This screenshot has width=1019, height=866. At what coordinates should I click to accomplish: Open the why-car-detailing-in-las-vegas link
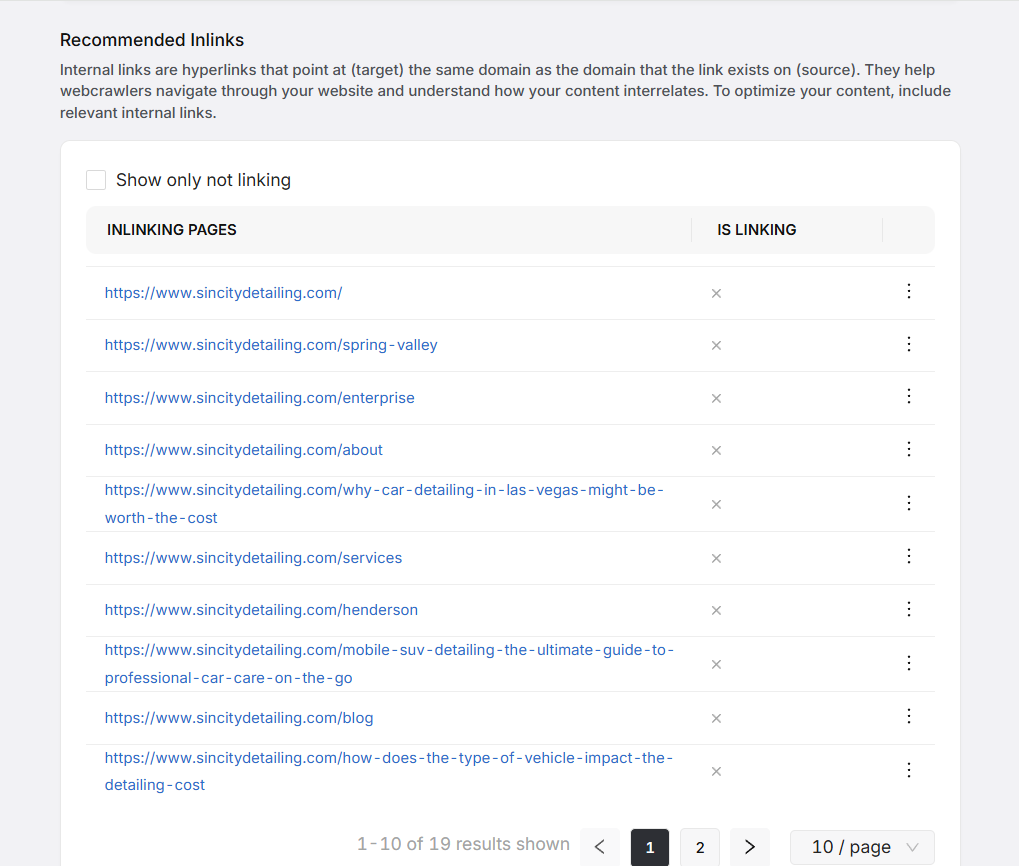[x=384, y=503]
